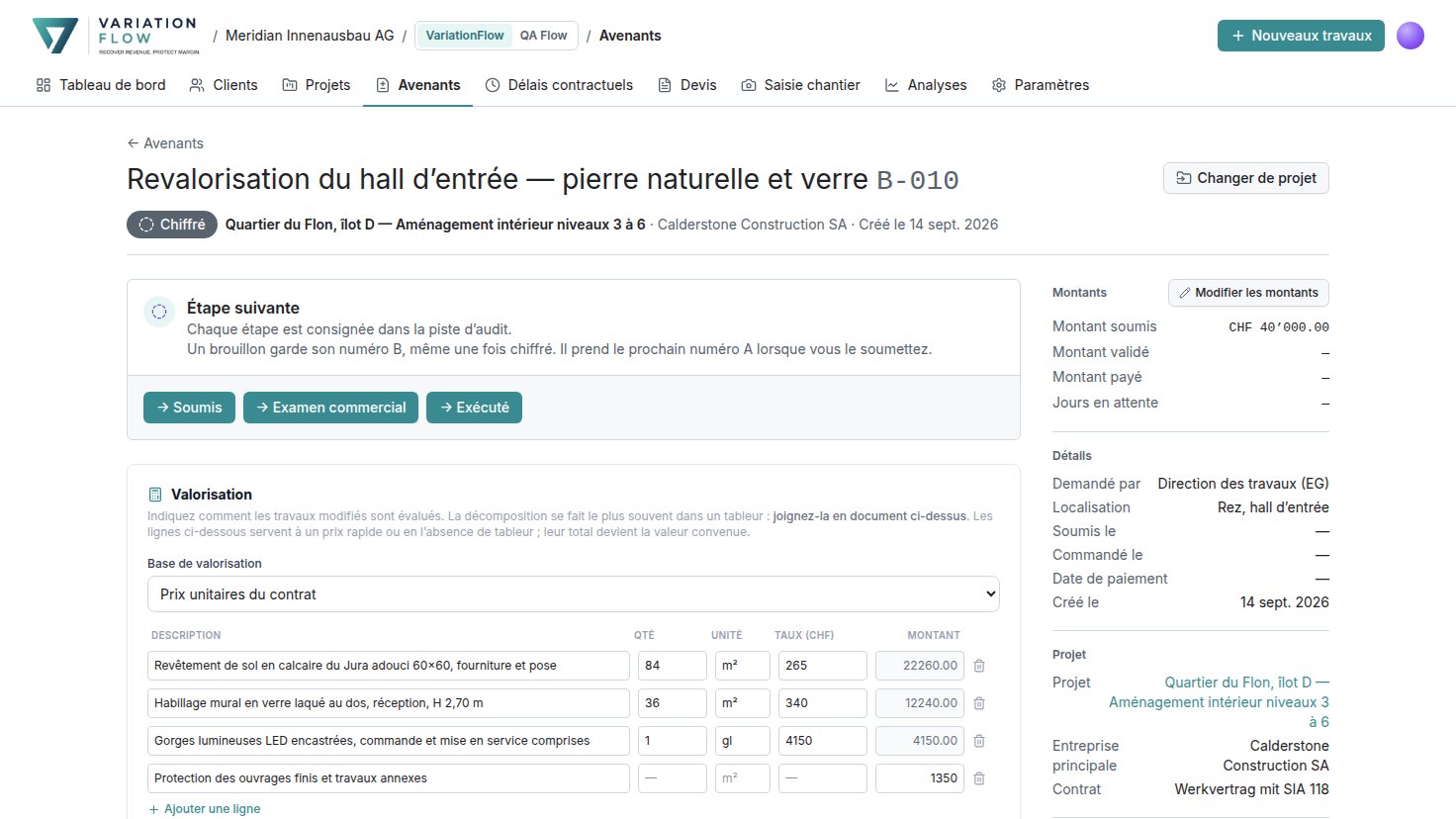
Task: Switch to the QA Flow environment
Action: click(544, 36)
